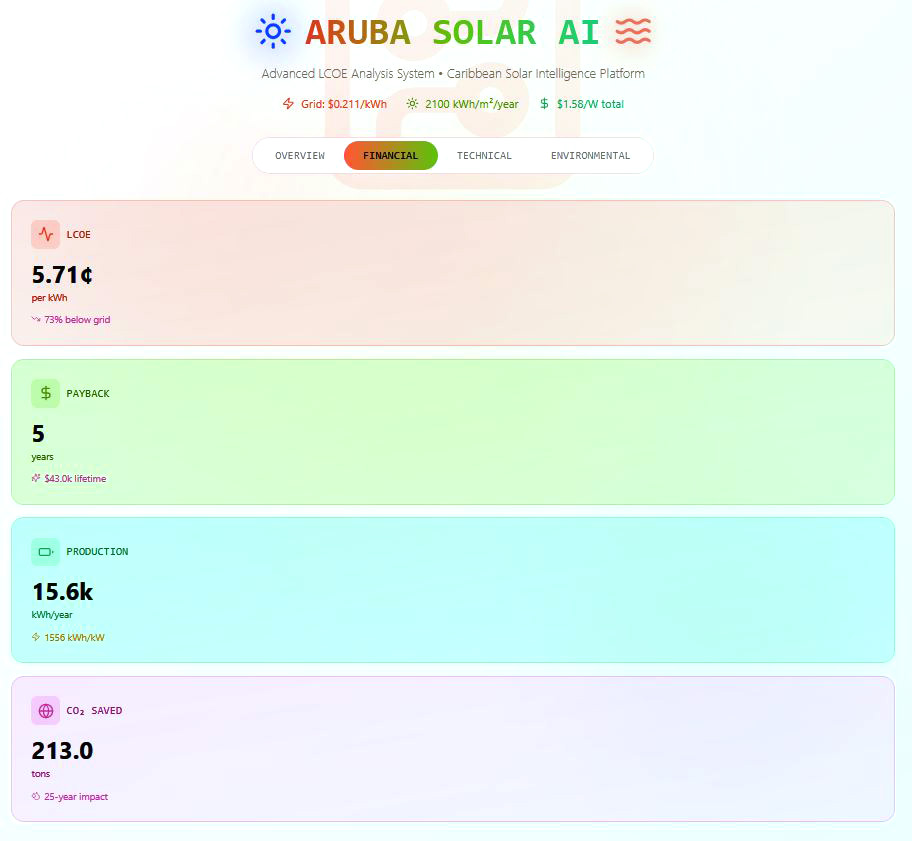Select the Environmental tab

coord(590,155)
